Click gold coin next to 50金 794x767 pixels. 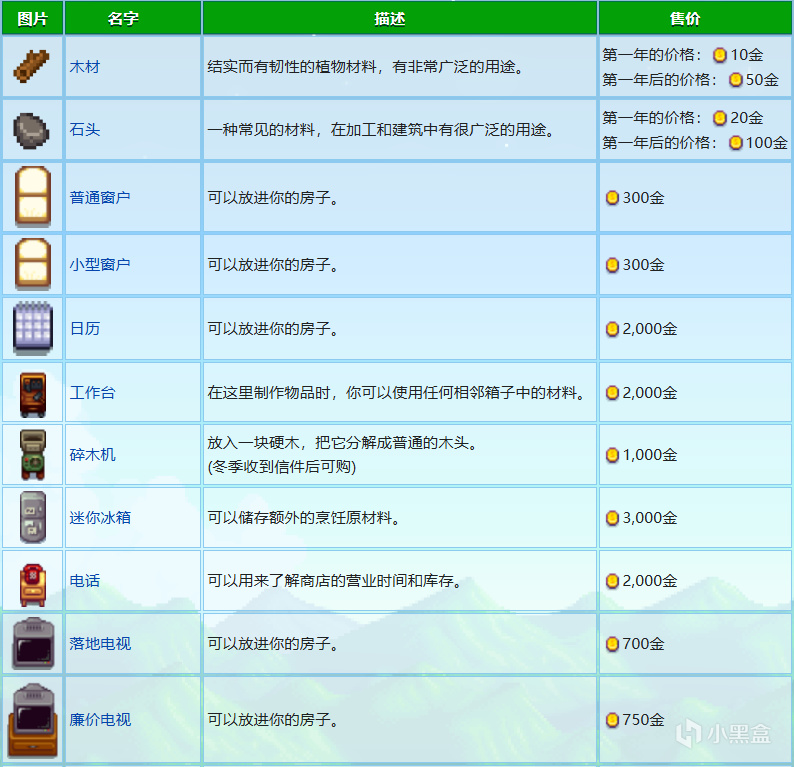coord(736,79)
